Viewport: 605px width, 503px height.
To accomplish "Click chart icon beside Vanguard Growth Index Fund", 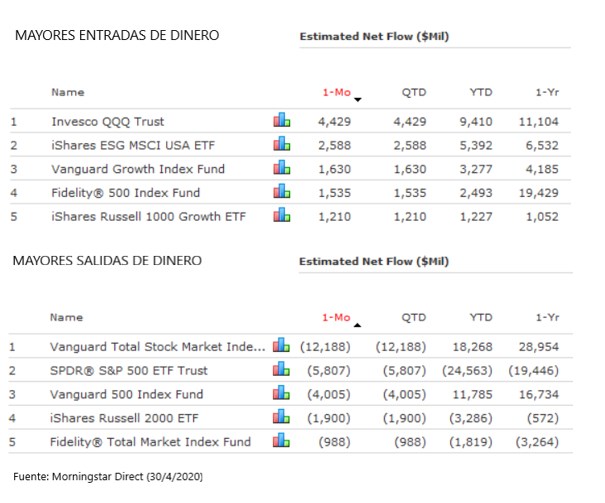I will (282, 168).
